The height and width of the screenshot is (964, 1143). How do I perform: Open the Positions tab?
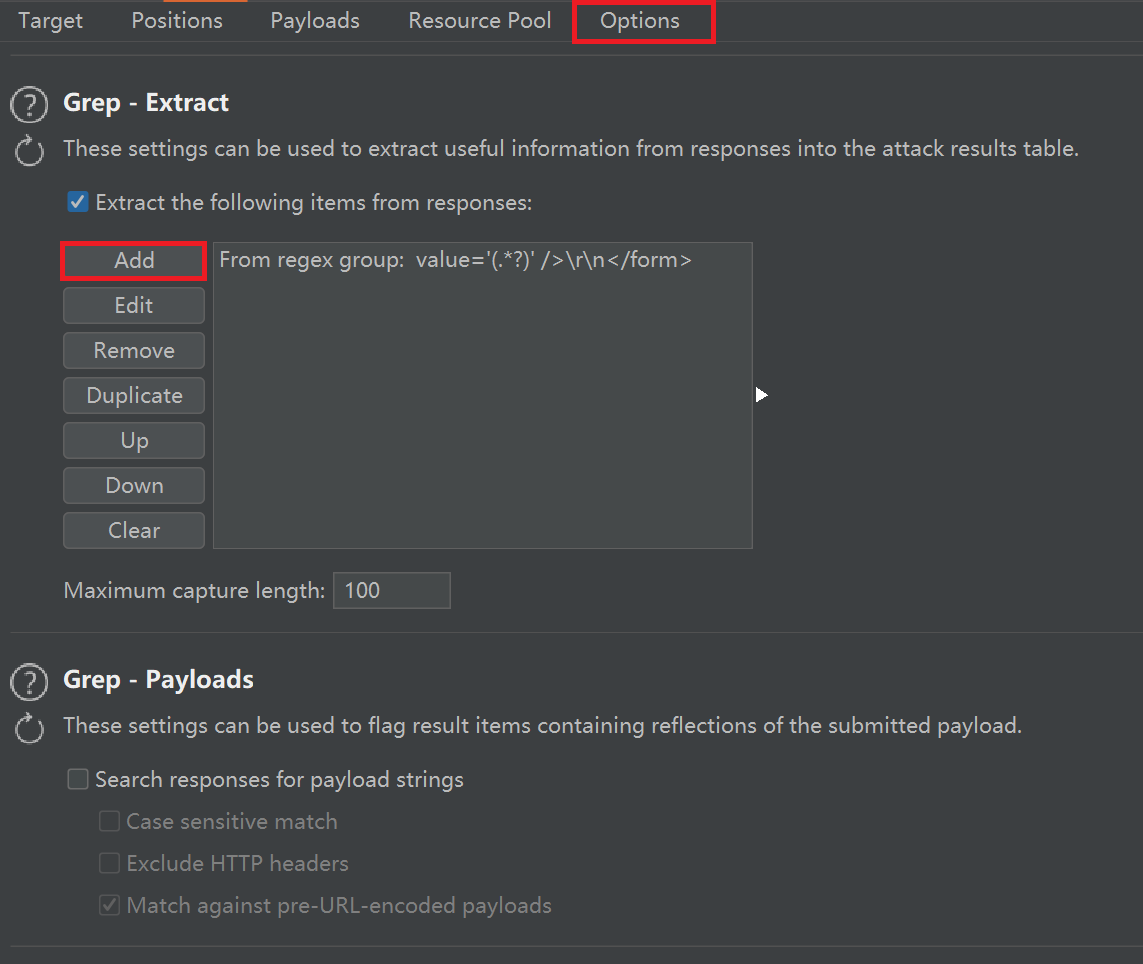(177, 21)
